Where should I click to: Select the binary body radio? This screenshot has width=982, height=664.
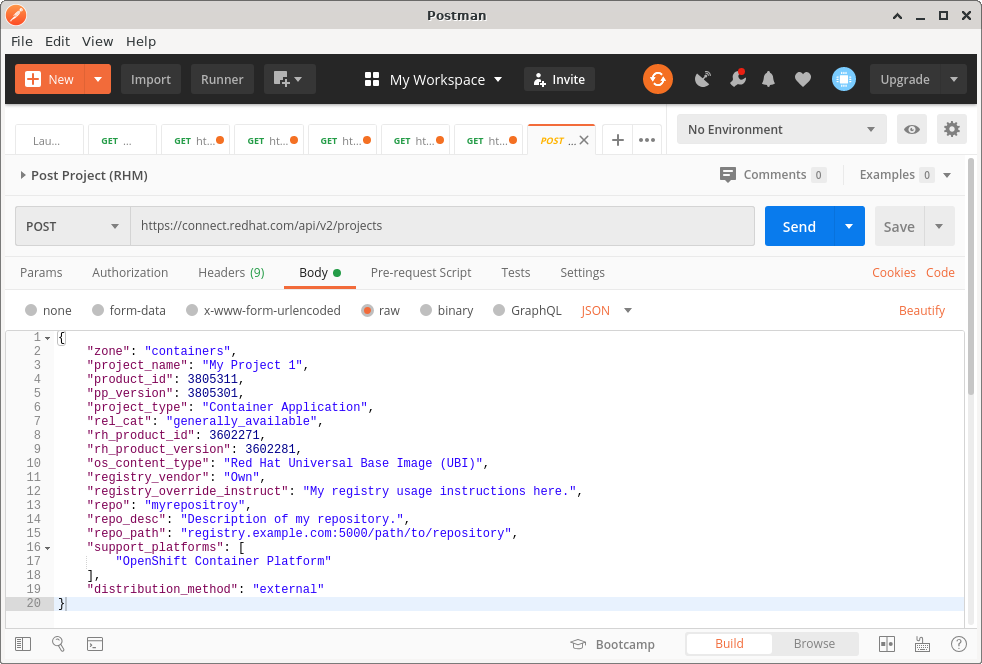[x=426, y=310]
